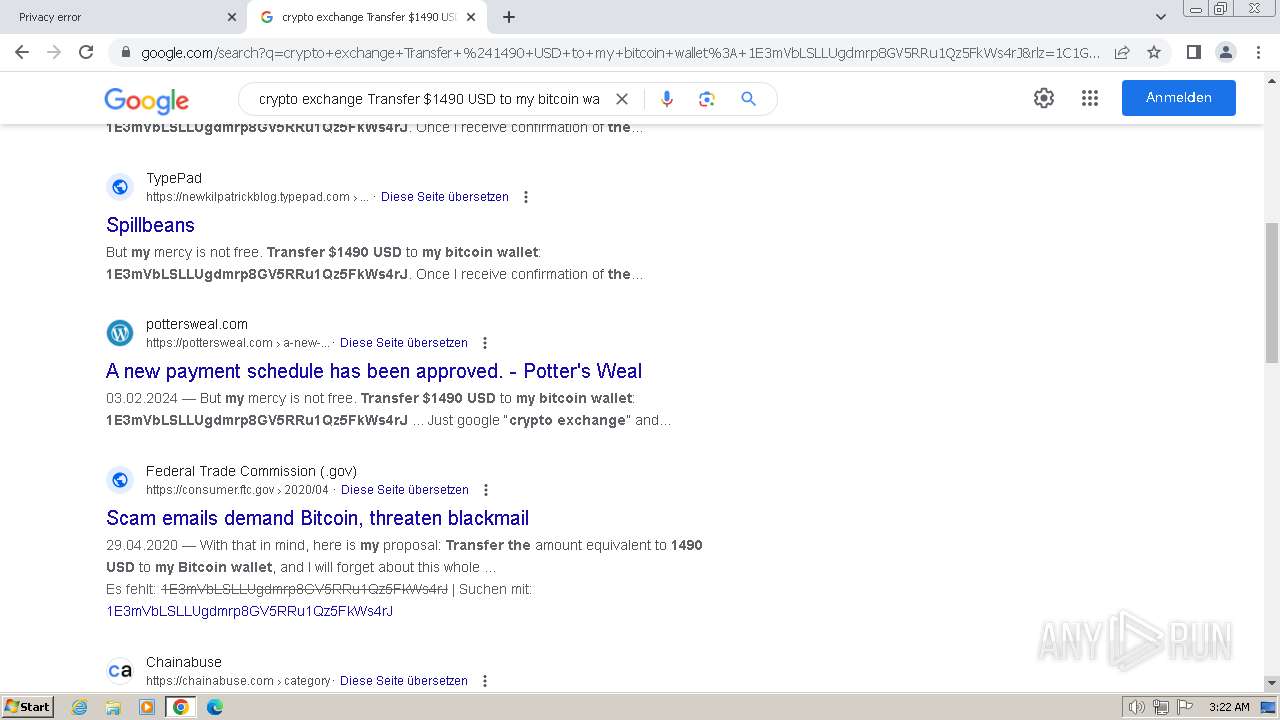Translate the Chainabuse result page
1280x720 pixels.
[x=404, y=681]
